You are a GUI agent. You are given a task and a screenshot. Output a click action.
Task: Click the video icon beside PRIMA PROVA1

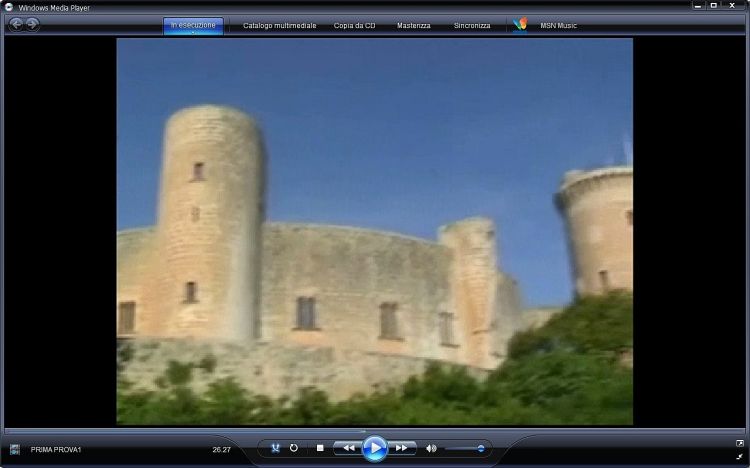[15, 450]
